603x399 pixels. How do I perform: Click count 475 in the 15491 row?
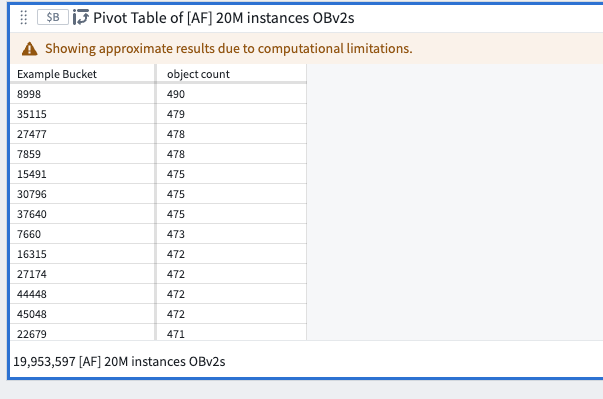point(232,174)
